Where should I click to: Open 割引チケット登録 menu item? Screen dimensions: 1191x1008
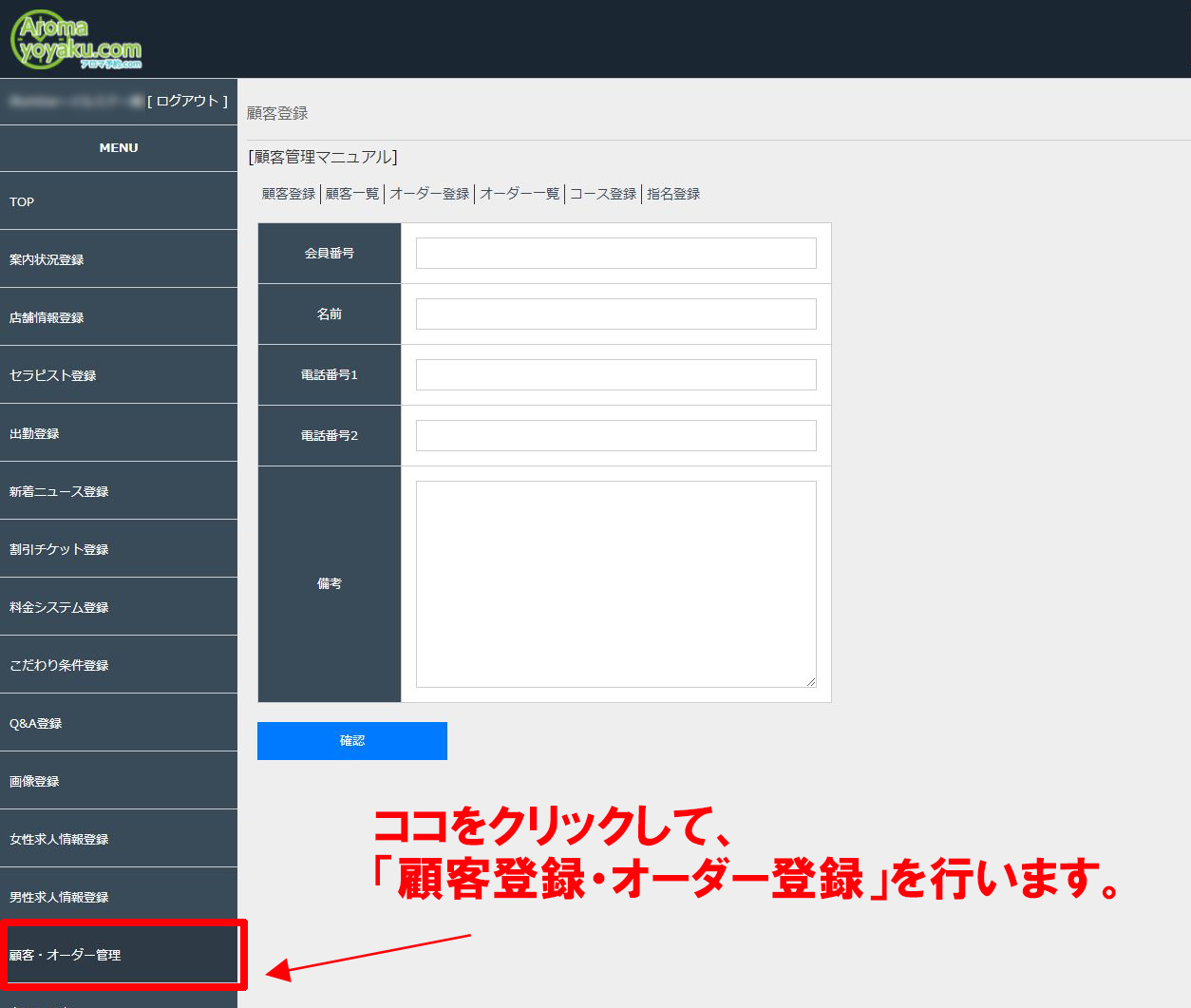pos(59,549)
